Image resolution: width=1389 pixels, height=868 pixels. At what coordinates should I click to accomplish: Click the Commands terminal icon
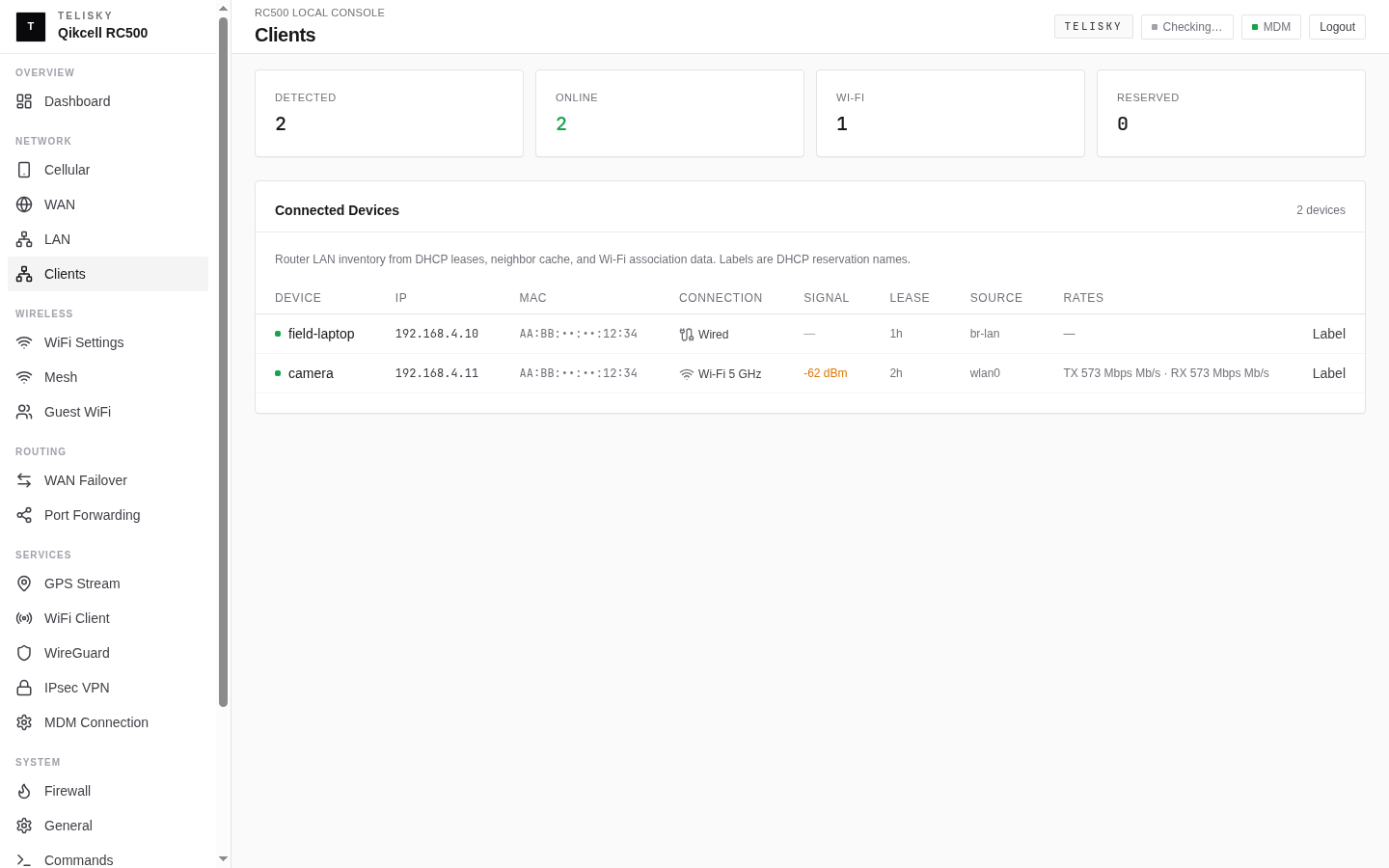coord(24,860)
